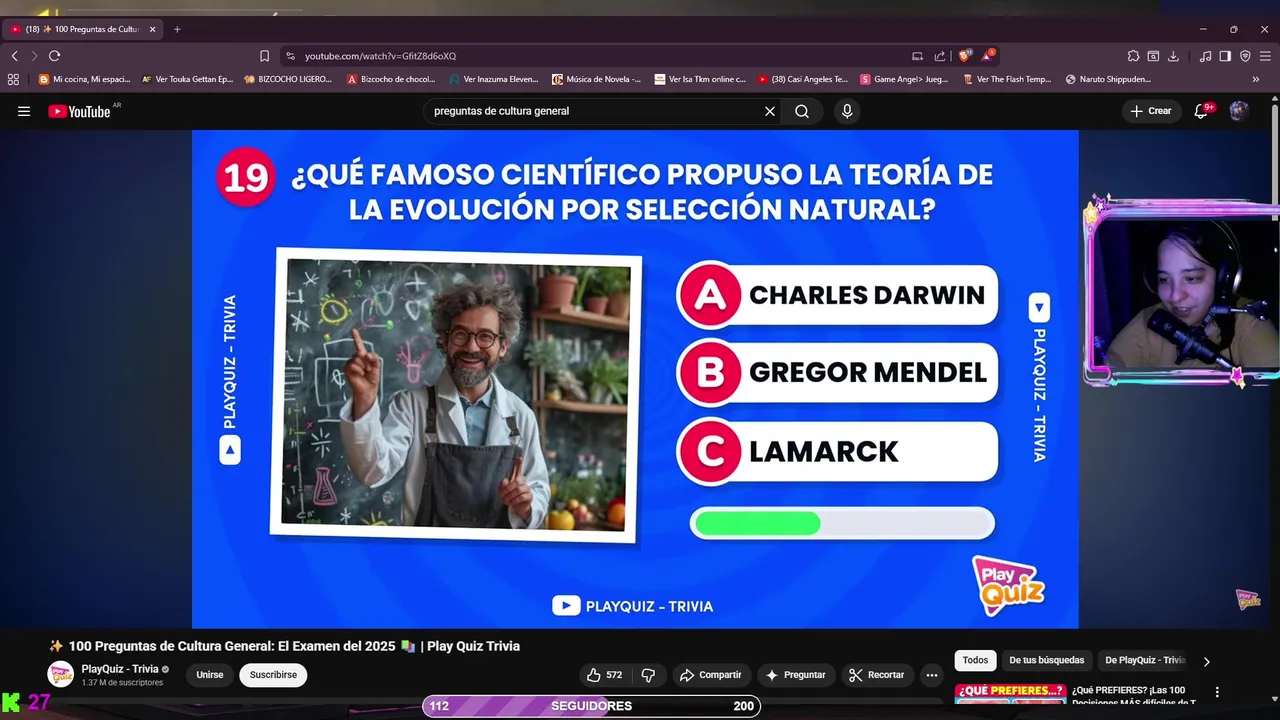Run search with magnifier button
The image size is (1280, 720).
(x=802, y=111)
